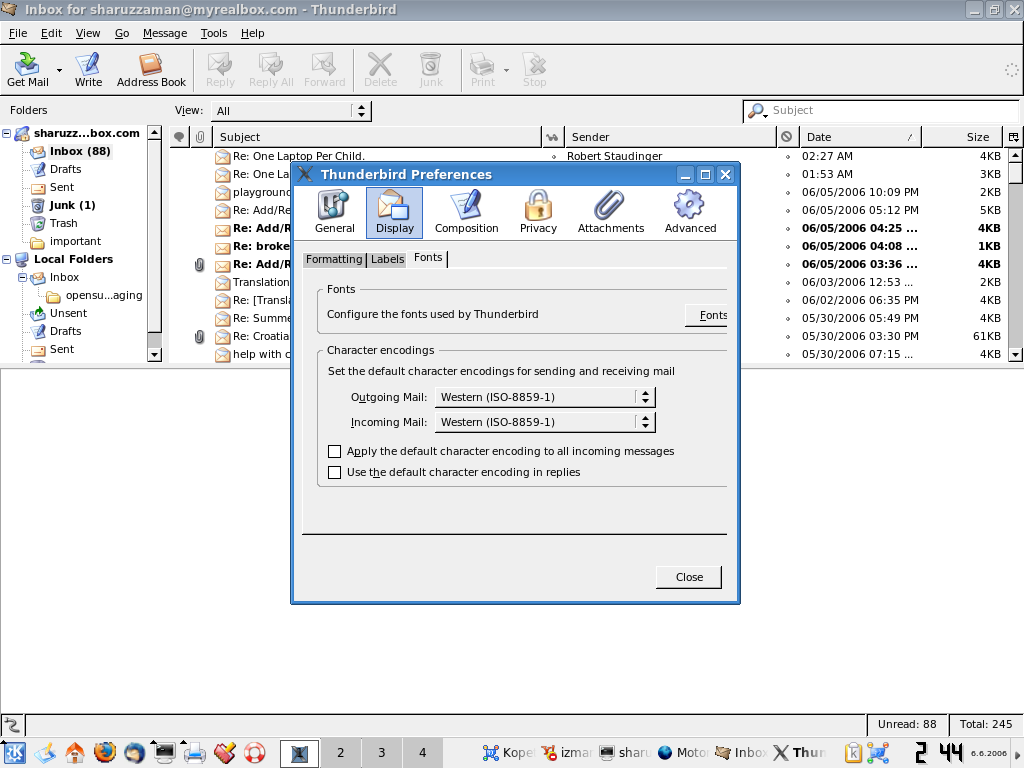
Task: Open the Composition preferences pane
Action: pyautogui.click(x=466, y=212)
